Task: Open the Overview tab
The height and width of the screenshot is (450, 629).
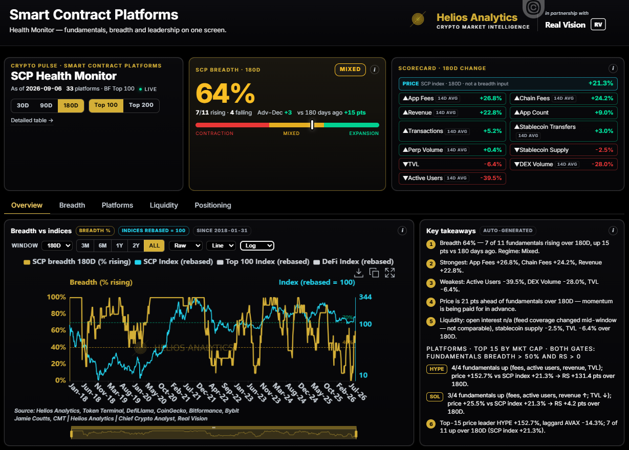Action: 26,205
